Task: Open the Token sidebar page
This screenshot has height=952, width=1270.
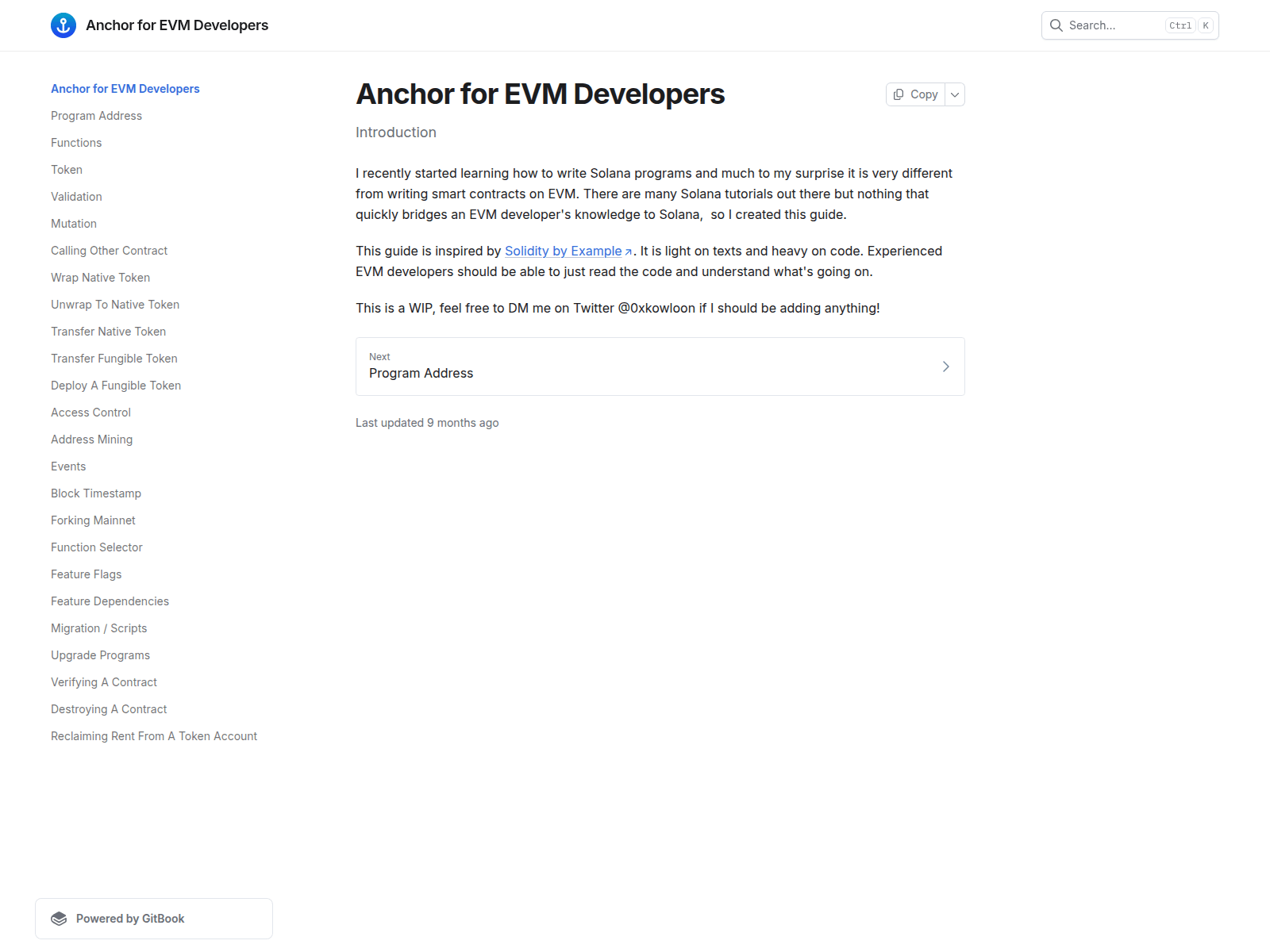Action: pos(67,170)
